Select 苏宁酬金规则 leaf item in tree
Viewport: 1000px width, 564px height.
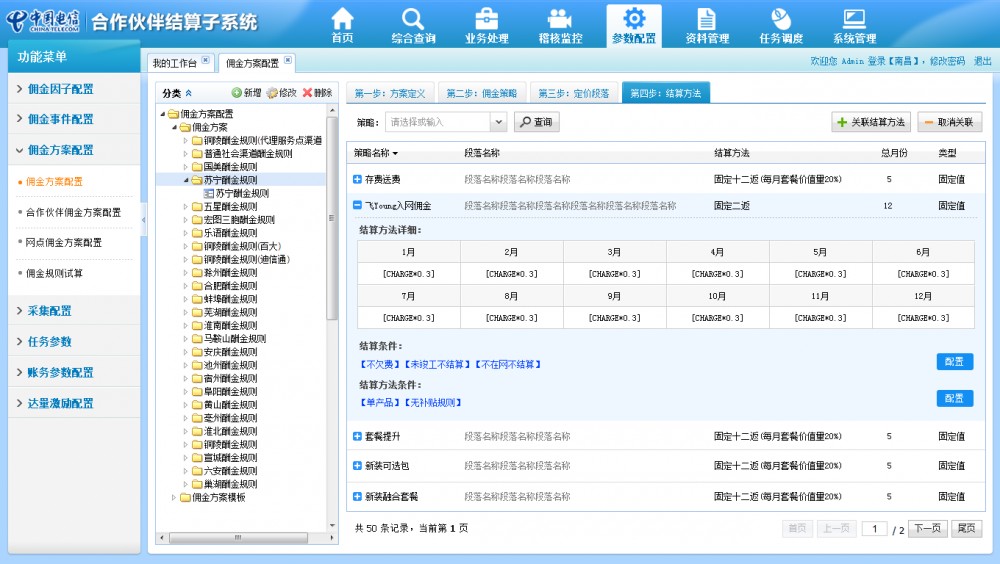(x=242, y=193)
